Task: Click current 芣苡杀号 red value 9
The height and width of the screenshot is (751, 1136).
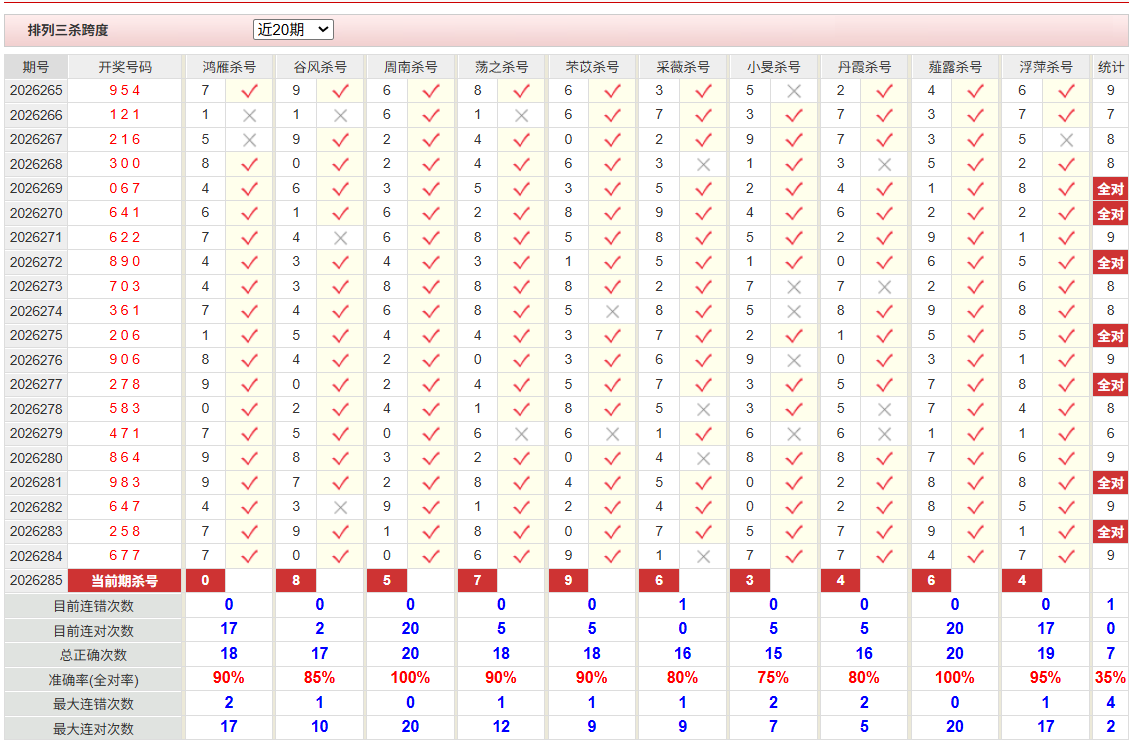Action: (x=568, y=580)
